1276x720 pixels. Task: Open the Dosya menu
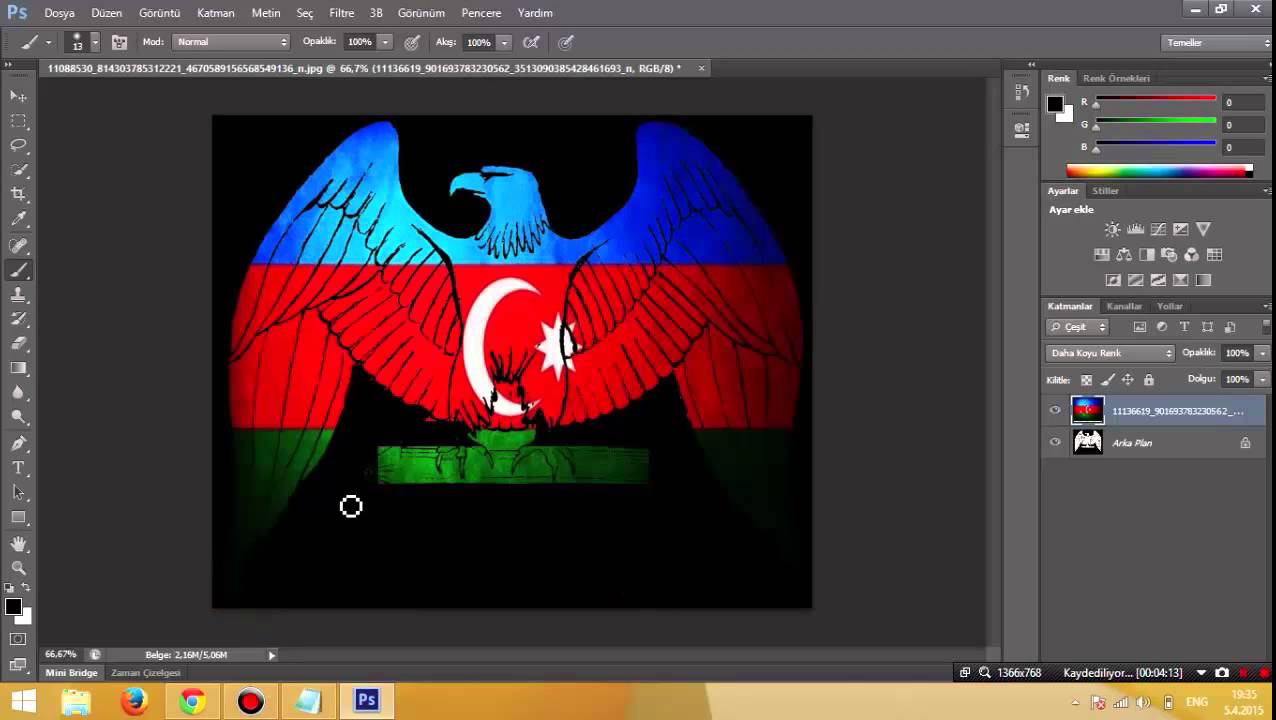59,13
